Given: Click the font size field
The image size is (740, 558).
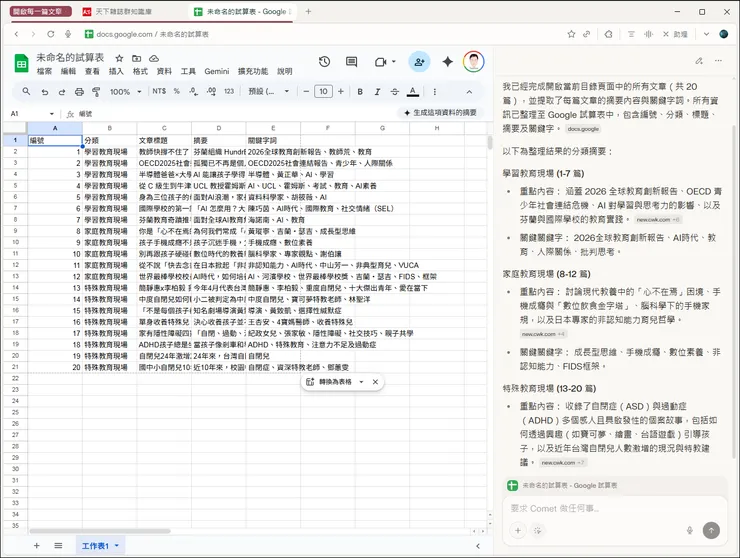Looking at the screenshot, I should 323,92.
